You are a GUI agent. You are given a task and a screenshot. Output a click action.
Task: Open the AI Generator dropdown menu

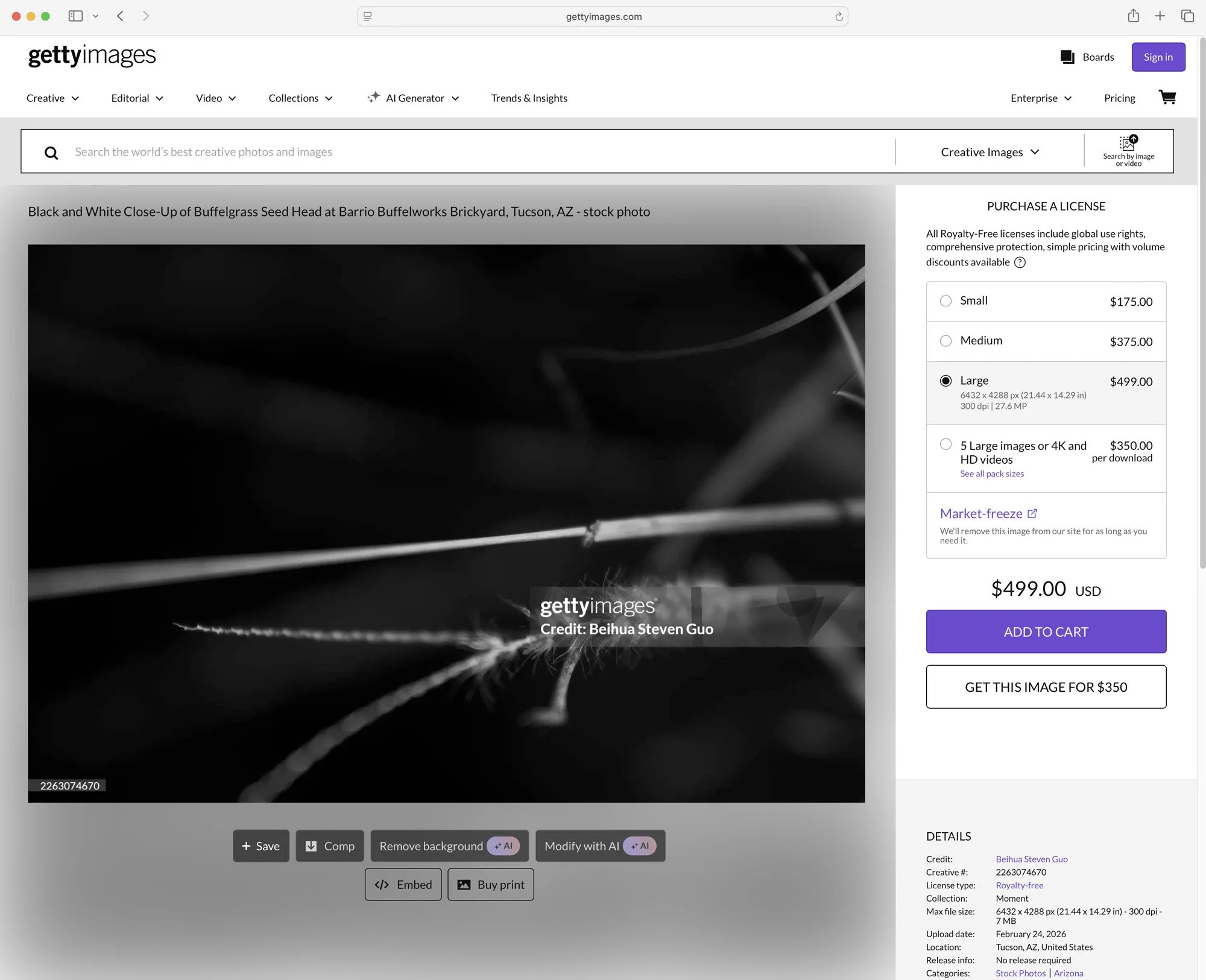point(414,98)
